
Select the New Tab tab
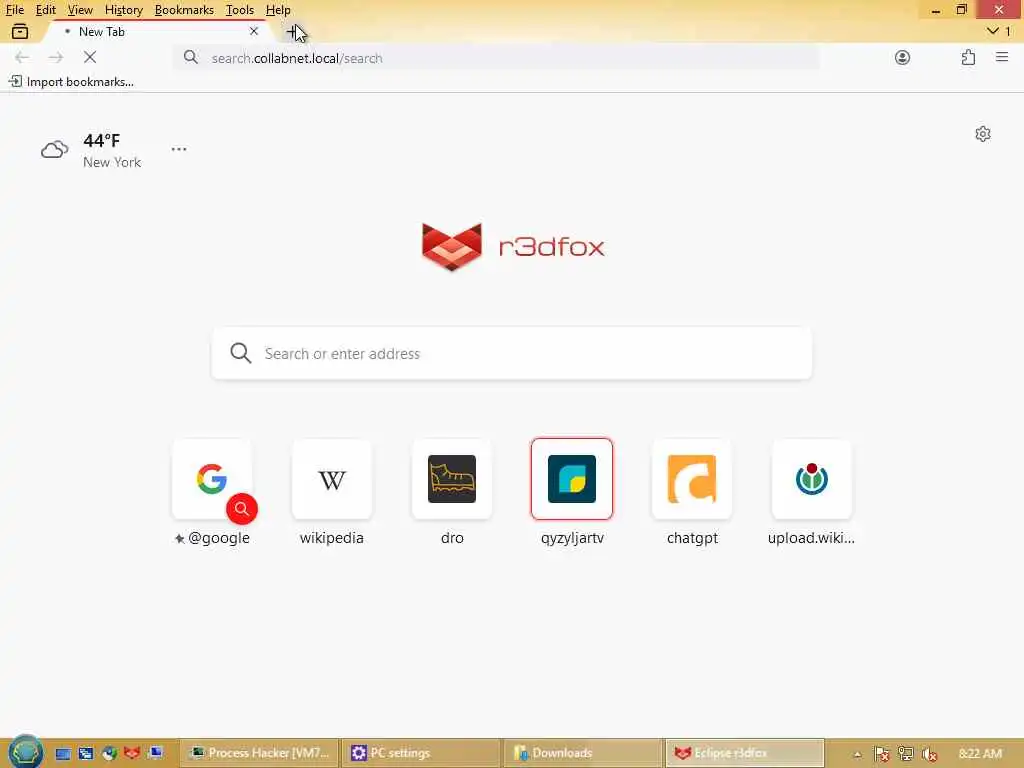(157, 31)
